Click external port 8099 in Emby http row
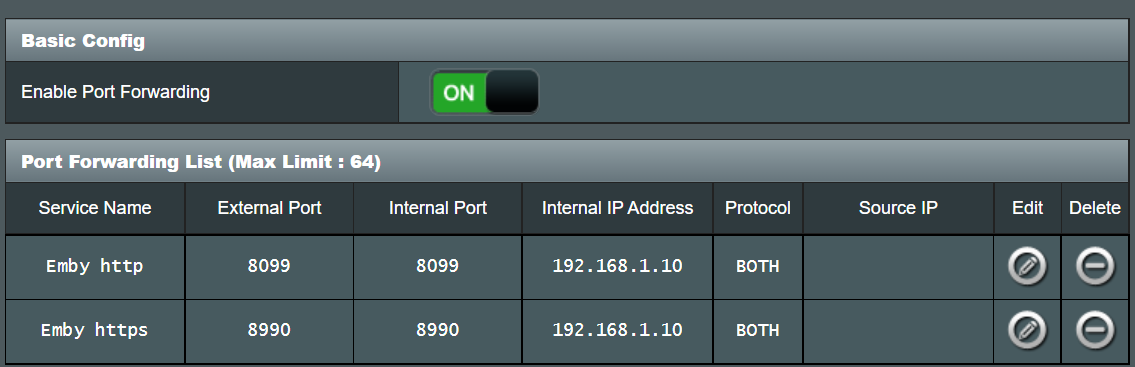Viewport: 1135px width, 367px height. pos(269,266)
